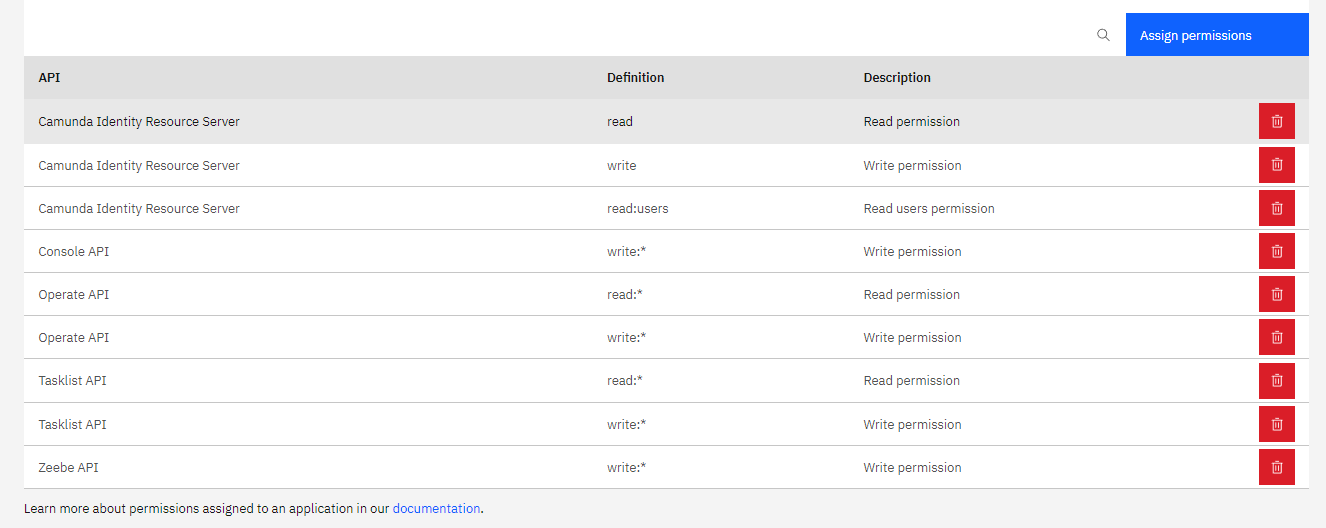This screenshot has height=528, width=1326.
Task: Click the API column header
Action: [50, 77]
